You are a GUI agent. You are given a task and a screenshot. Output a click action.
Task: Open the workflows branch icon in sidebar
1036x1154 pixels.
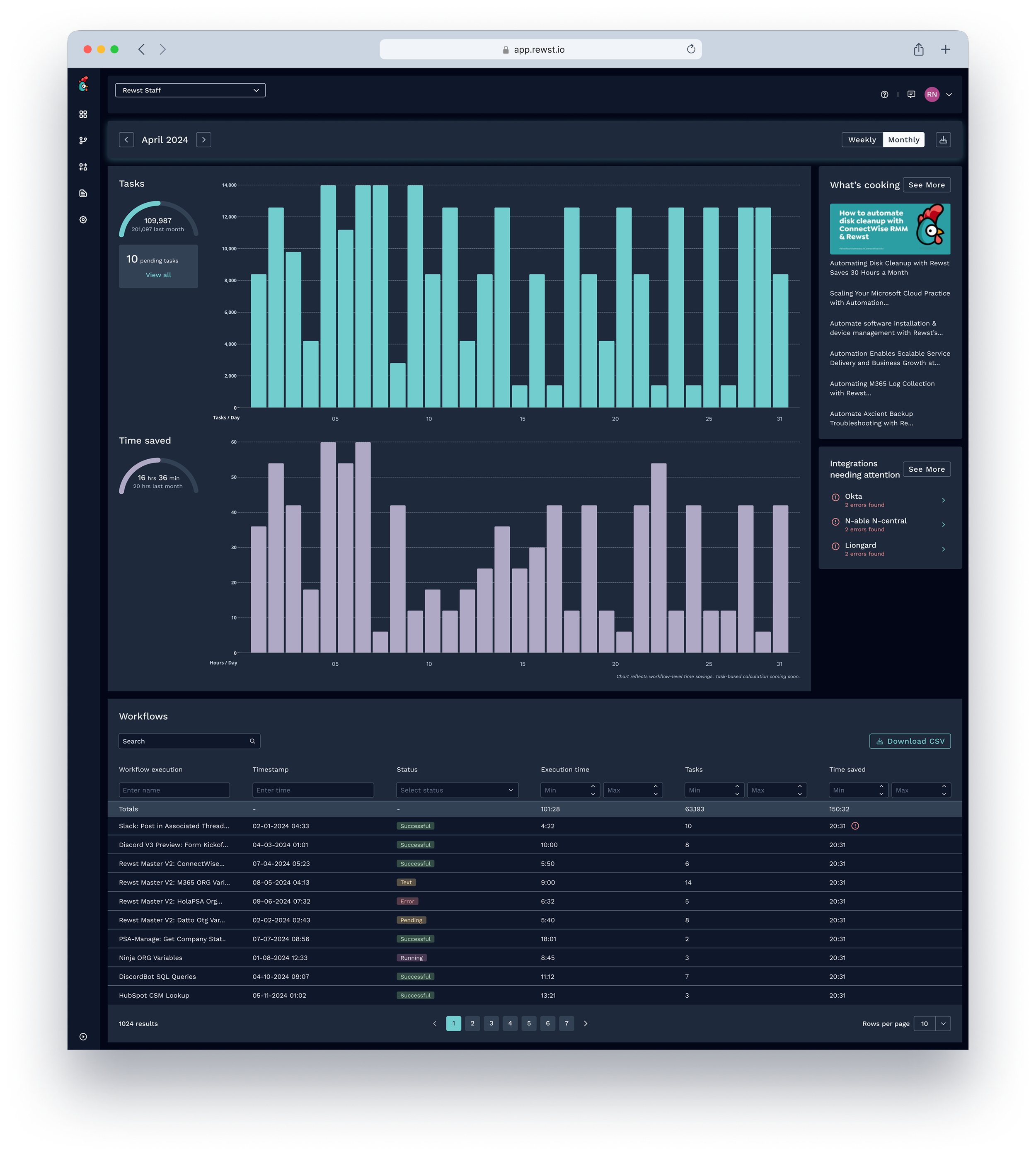(83, 141)
